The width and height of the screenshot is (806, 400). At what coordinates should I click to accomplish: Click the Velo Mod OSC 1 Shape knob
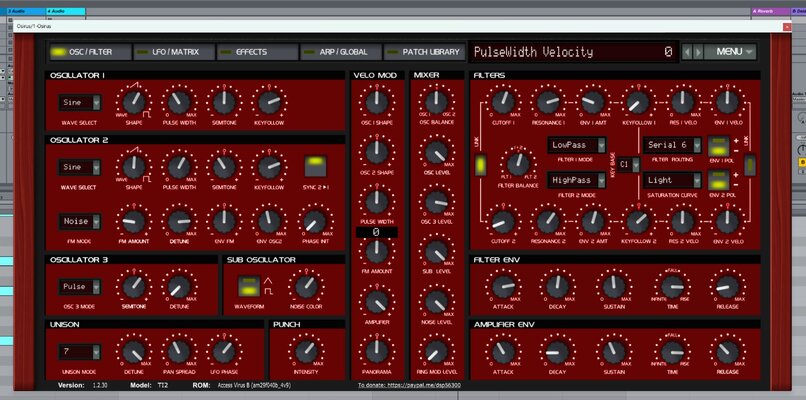(377, 102)
